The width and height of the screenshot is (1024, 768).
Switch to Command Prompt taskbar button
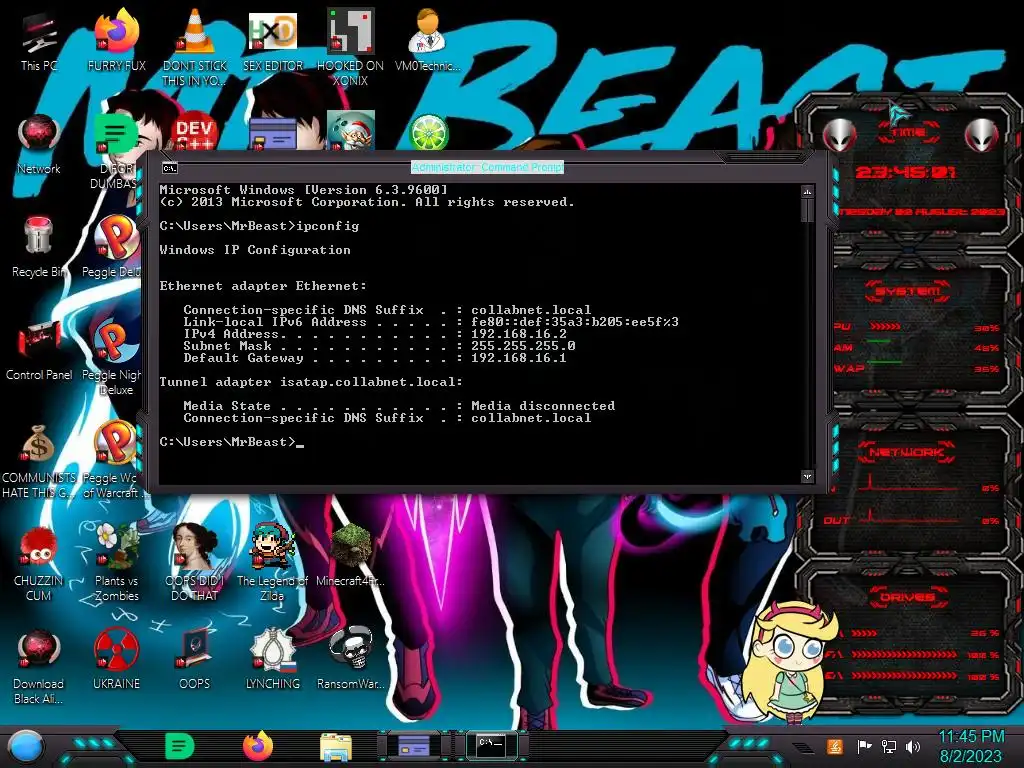[x=491, y=745]
